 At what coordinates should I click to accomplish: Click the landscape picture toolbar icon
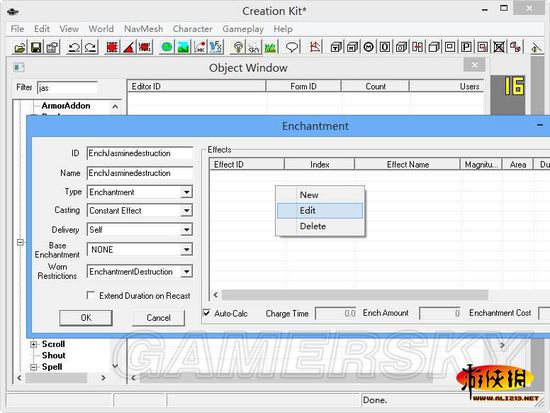click(183, 47)
